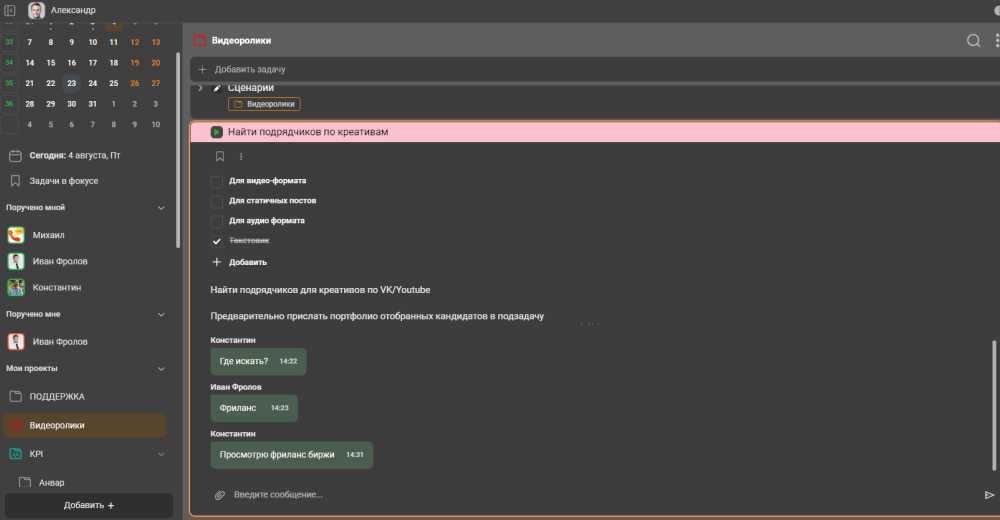Click the orange "Видеоролики" project tag
This screenshot has width=1000, height=520.
tap(264, 104)
